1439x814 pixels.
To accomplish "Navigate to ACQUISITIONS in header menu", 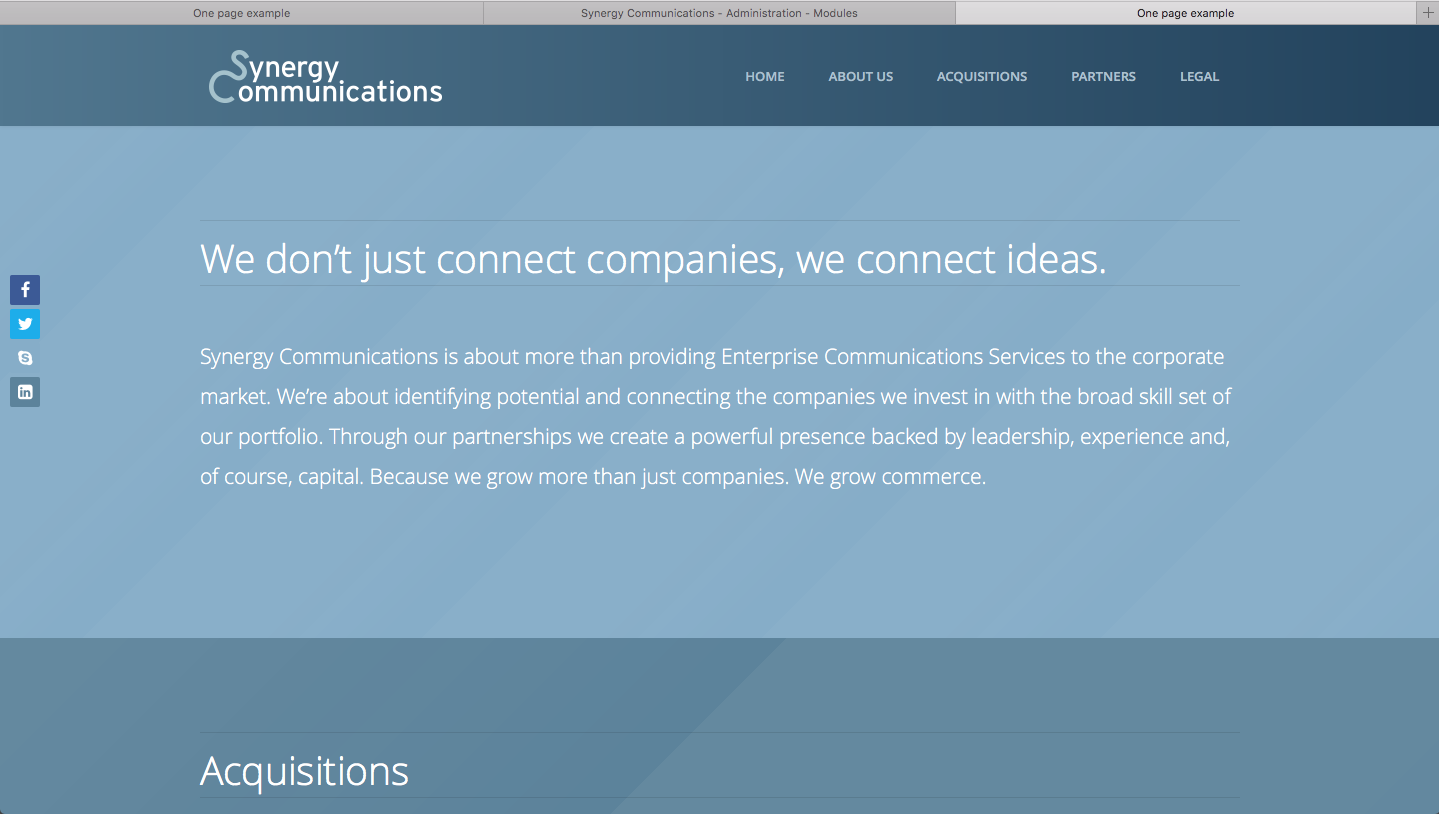I will 982,76.
